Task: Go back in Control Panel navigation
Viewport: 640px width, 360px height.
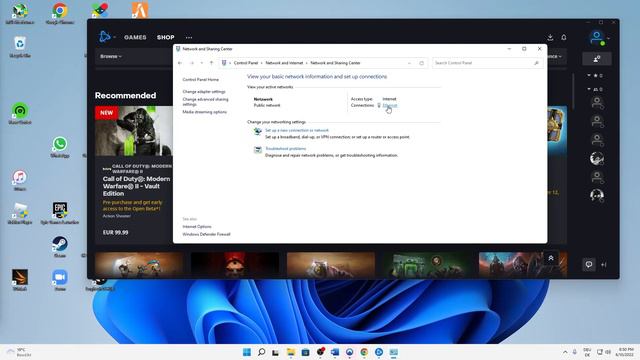Action: pos(180,63)
